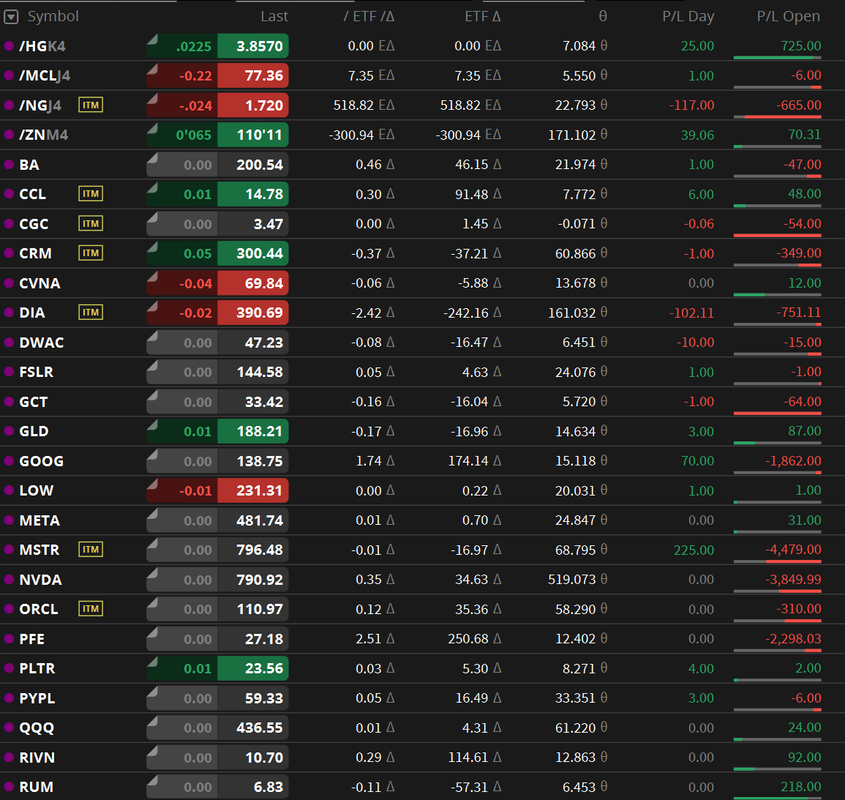845x800 pixels.
Task: Click the / ETF /Δ column header
Action: tap(369, 17)
